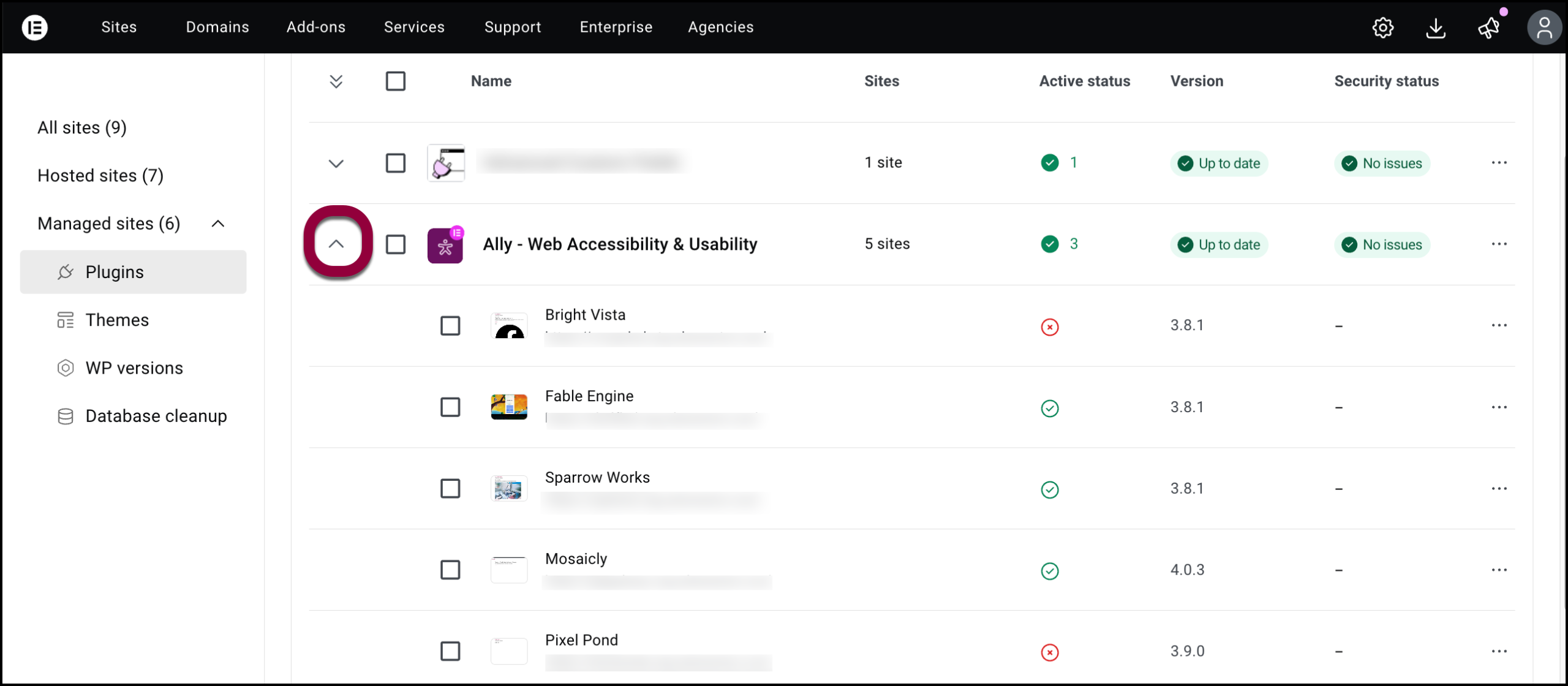Go to Themes in the sidebar
This screenshot has height=686, width=1568.
coord(117,320)
